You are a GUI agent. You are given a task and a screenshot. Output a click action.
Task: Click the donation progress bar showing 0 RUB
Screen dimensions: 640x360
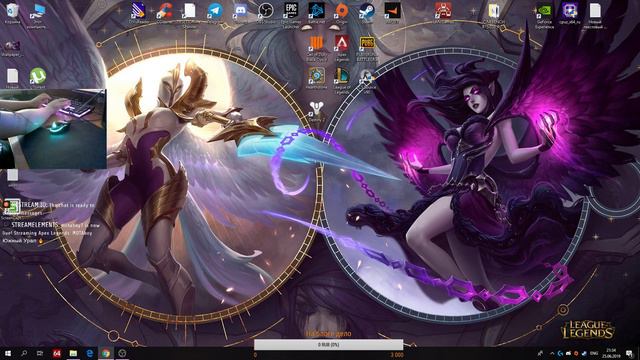[329, 345]
